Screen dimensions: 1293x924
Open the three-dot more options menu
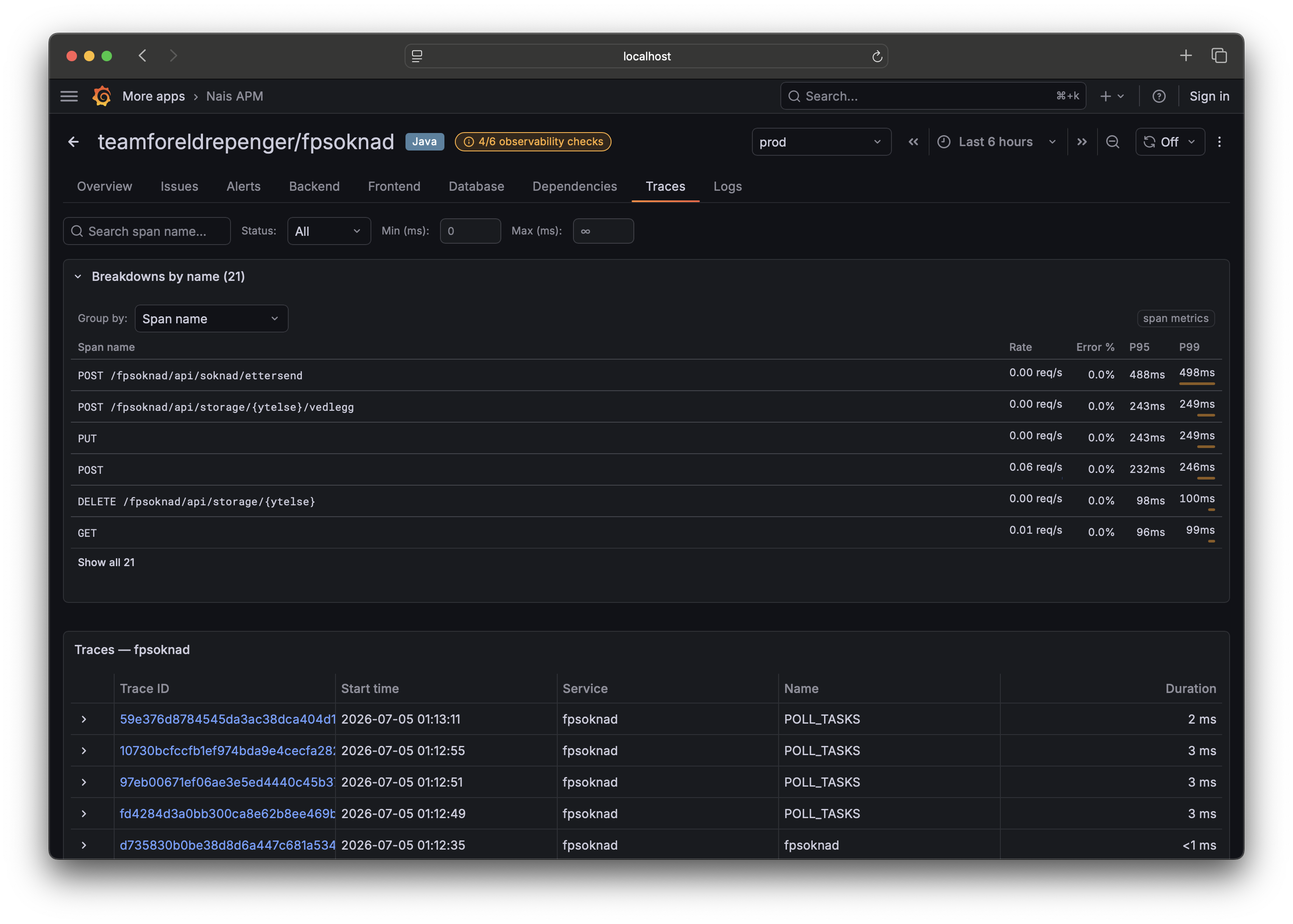tap(1219, 142)
